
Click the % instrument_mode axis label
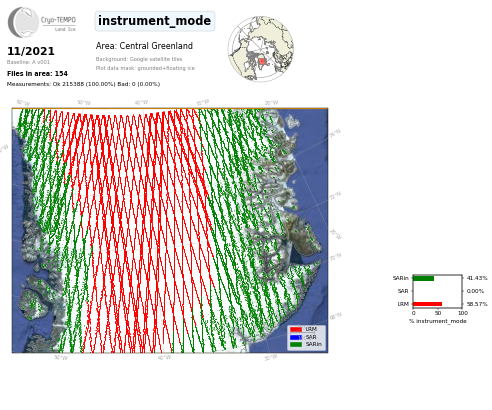[x=438, y=321]
